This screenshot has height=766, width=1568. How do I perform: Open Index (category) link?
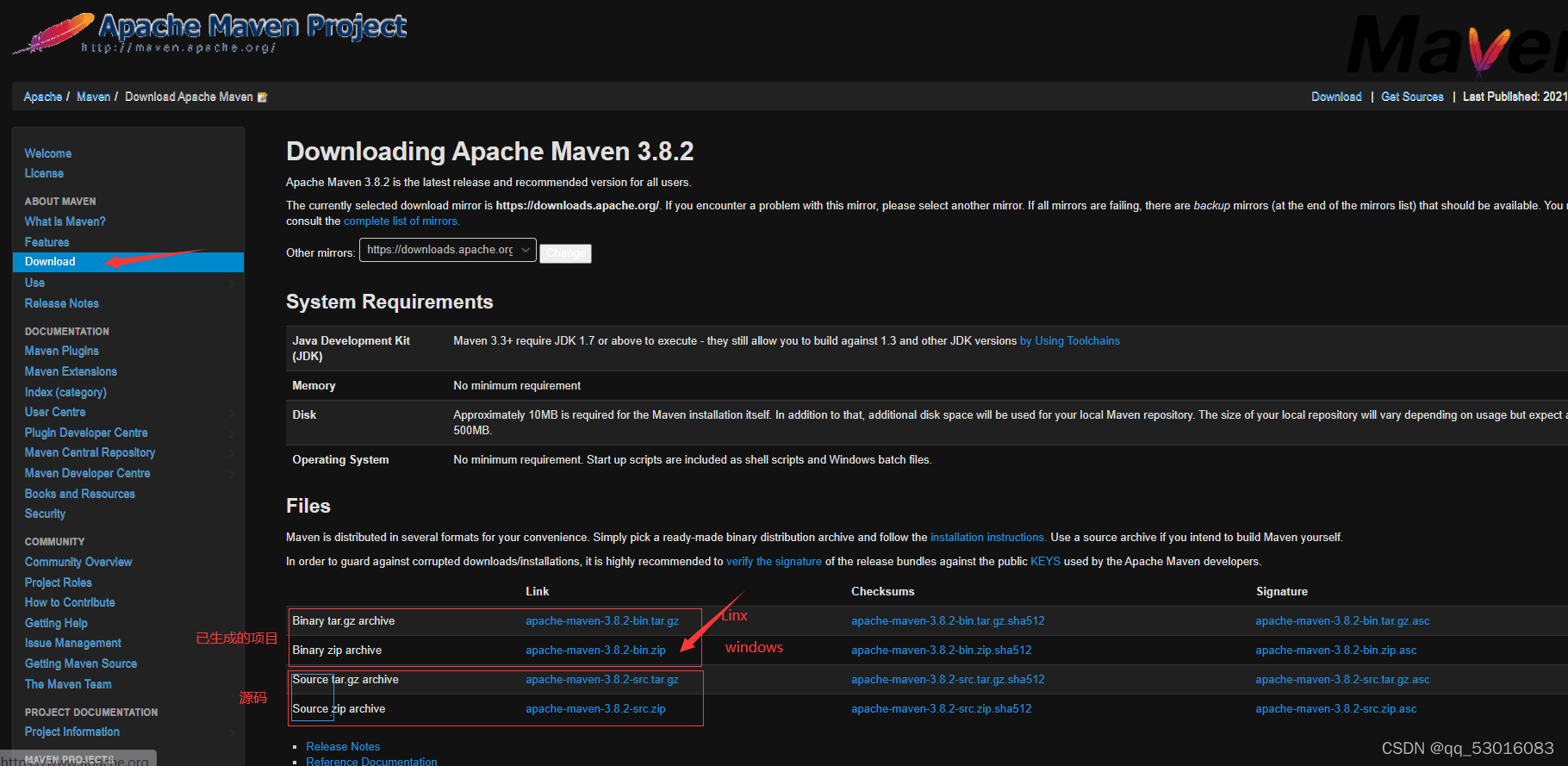[x=66, y=392]
